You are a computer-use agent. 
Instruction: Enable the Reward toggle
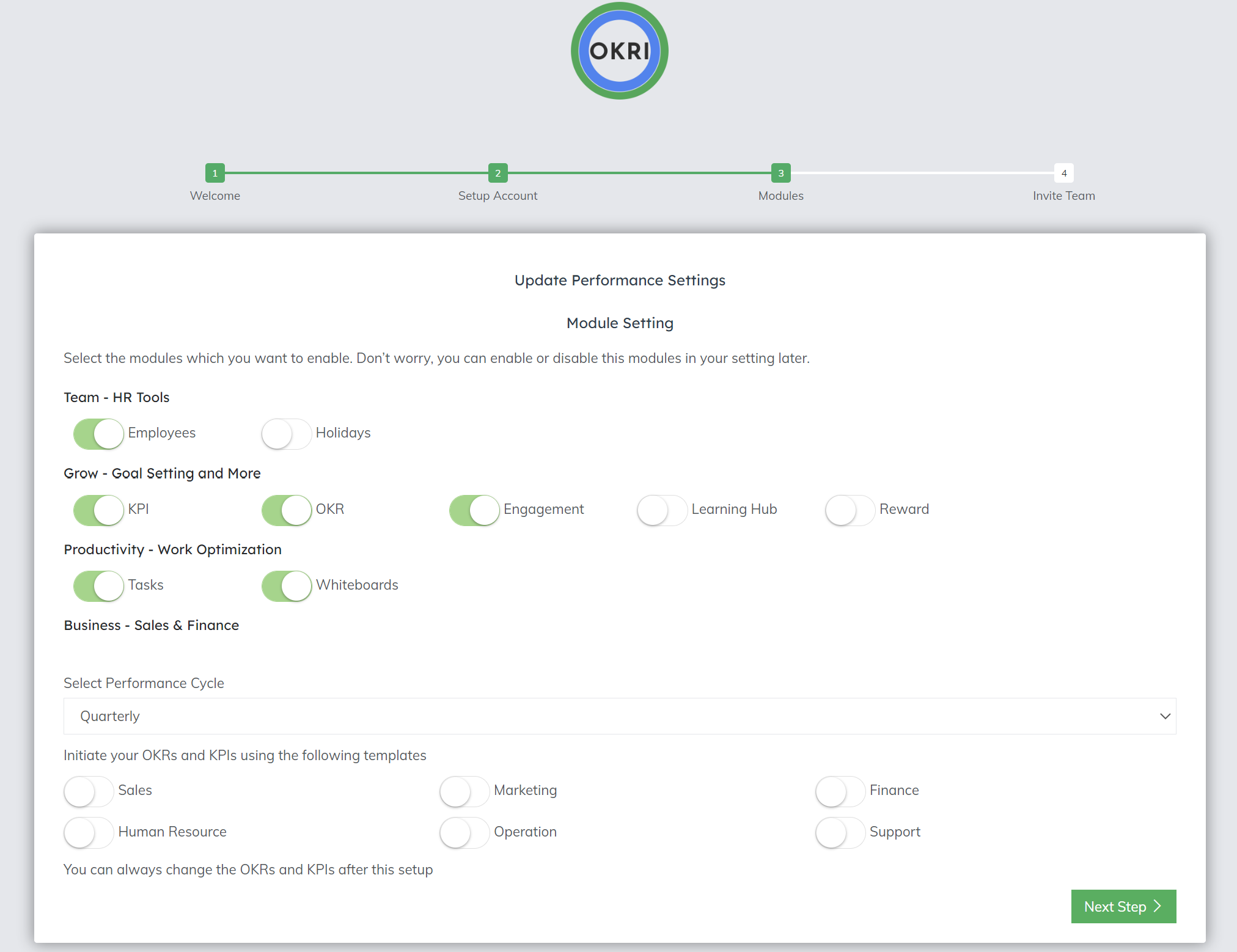pos(850,510)
